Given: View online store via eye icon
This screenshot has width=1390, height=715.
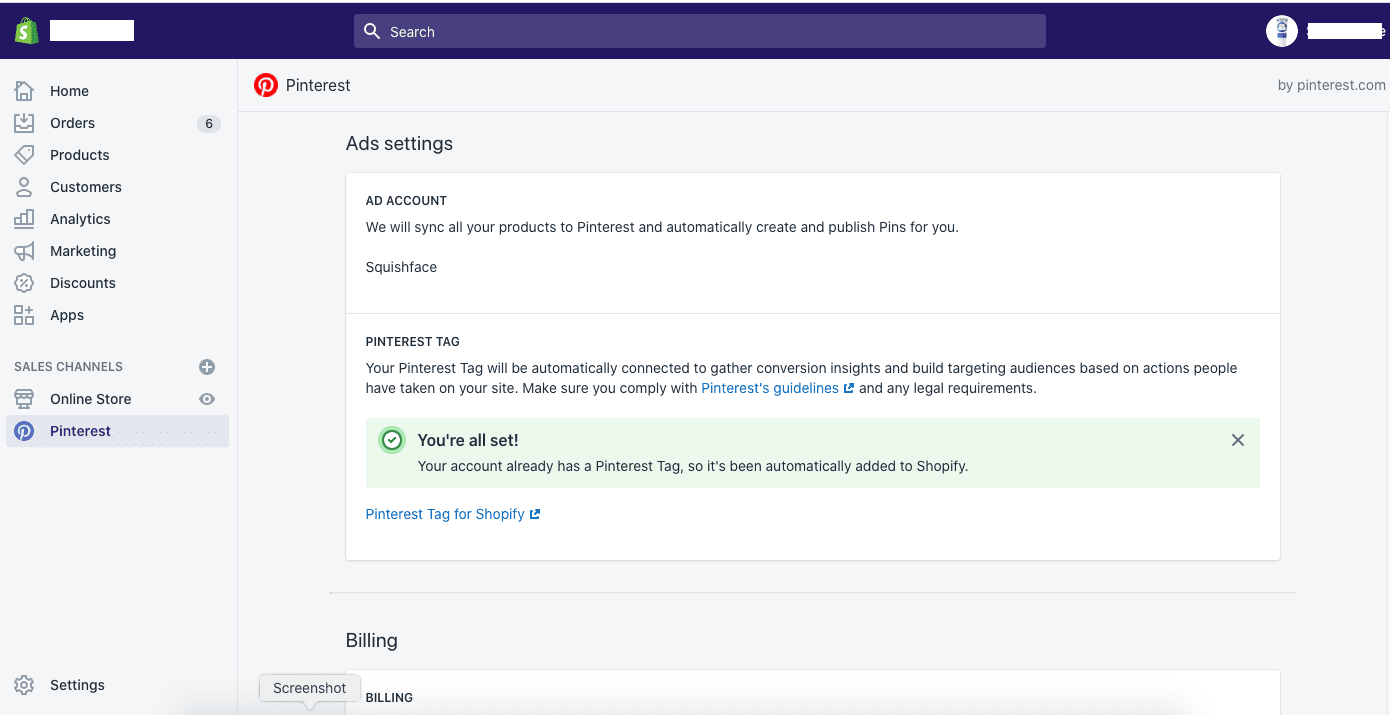Looking at the screenshot, I should [x=207, y=399].
